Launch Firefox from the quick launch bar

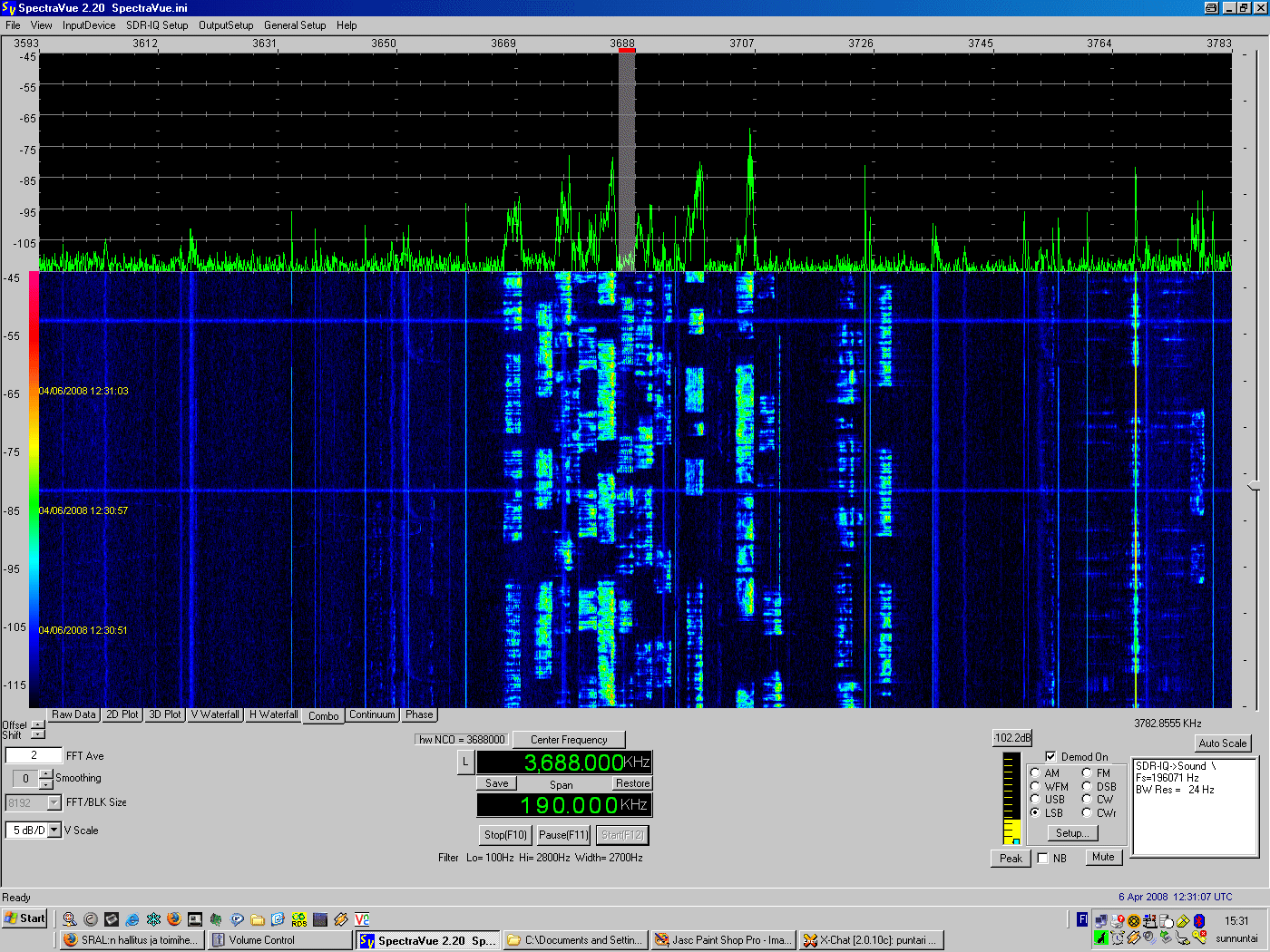[x=174, y=919]
